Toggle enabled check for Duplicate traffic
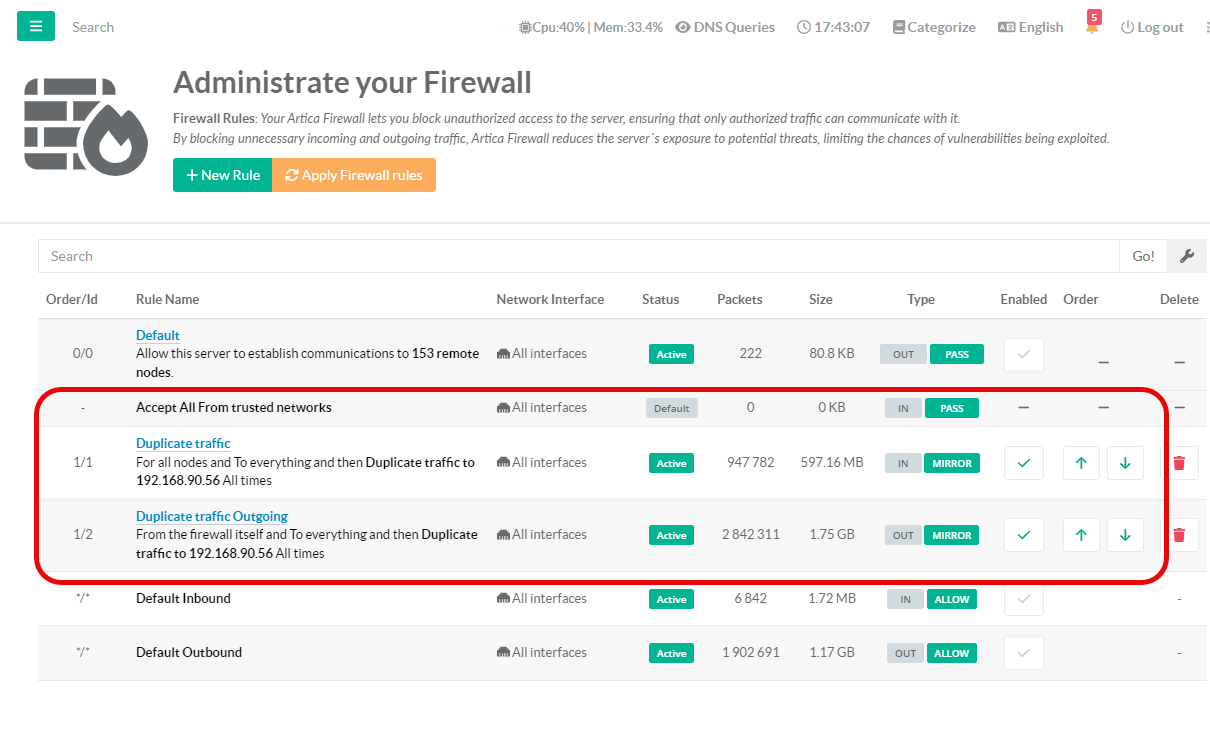The height and width of the screenshot is (743, 1210). (x=1023, y=463)
